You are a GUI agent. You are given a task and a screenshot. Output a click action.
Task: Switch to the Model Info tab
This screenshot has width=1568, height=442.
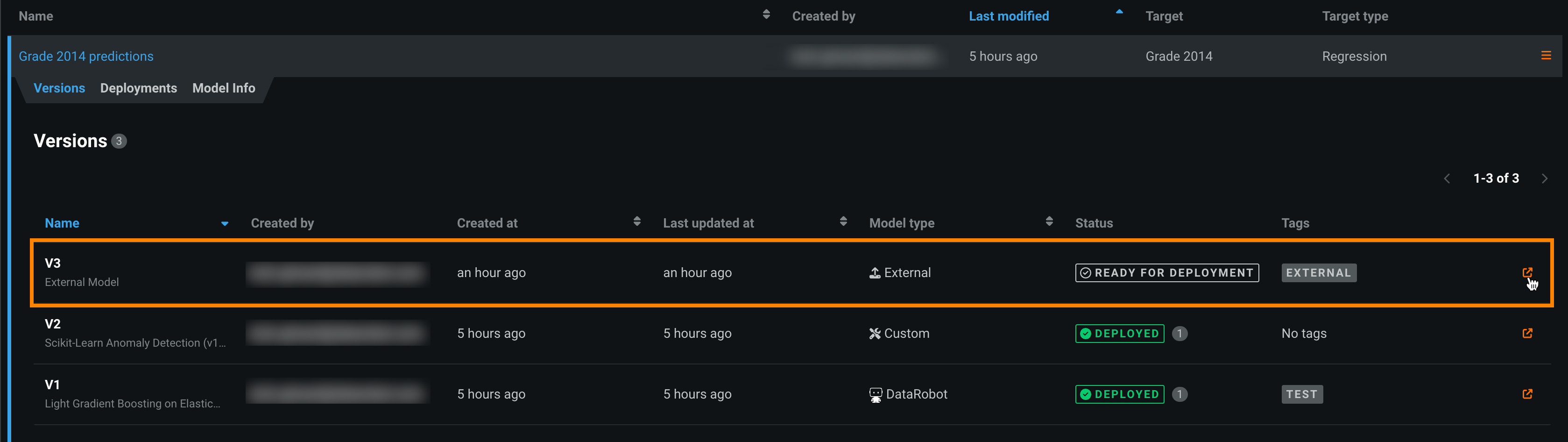[x=223, y=88]
